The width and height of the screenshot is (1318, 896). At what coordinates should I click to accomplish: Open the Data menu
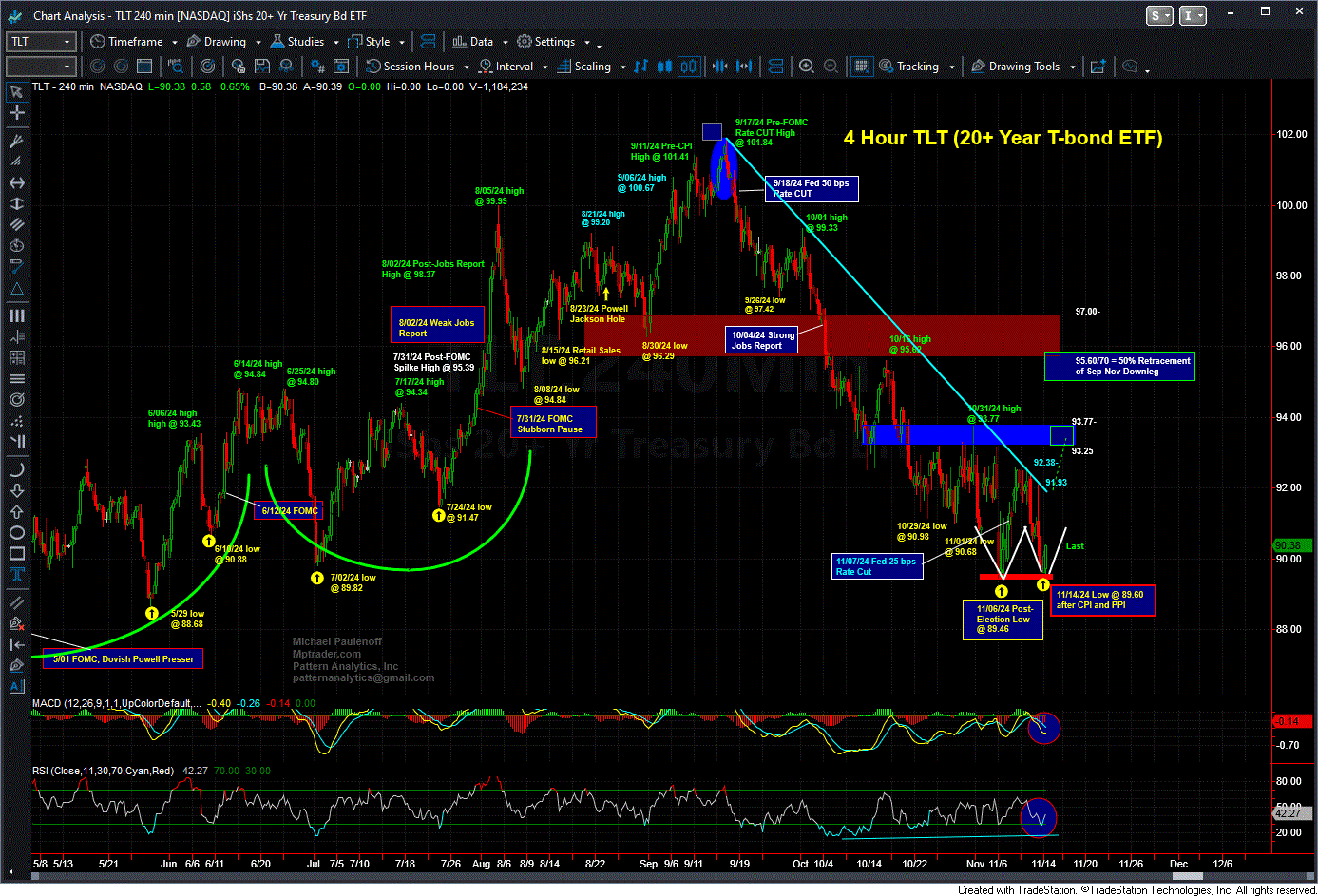click(x=480, y=42)
